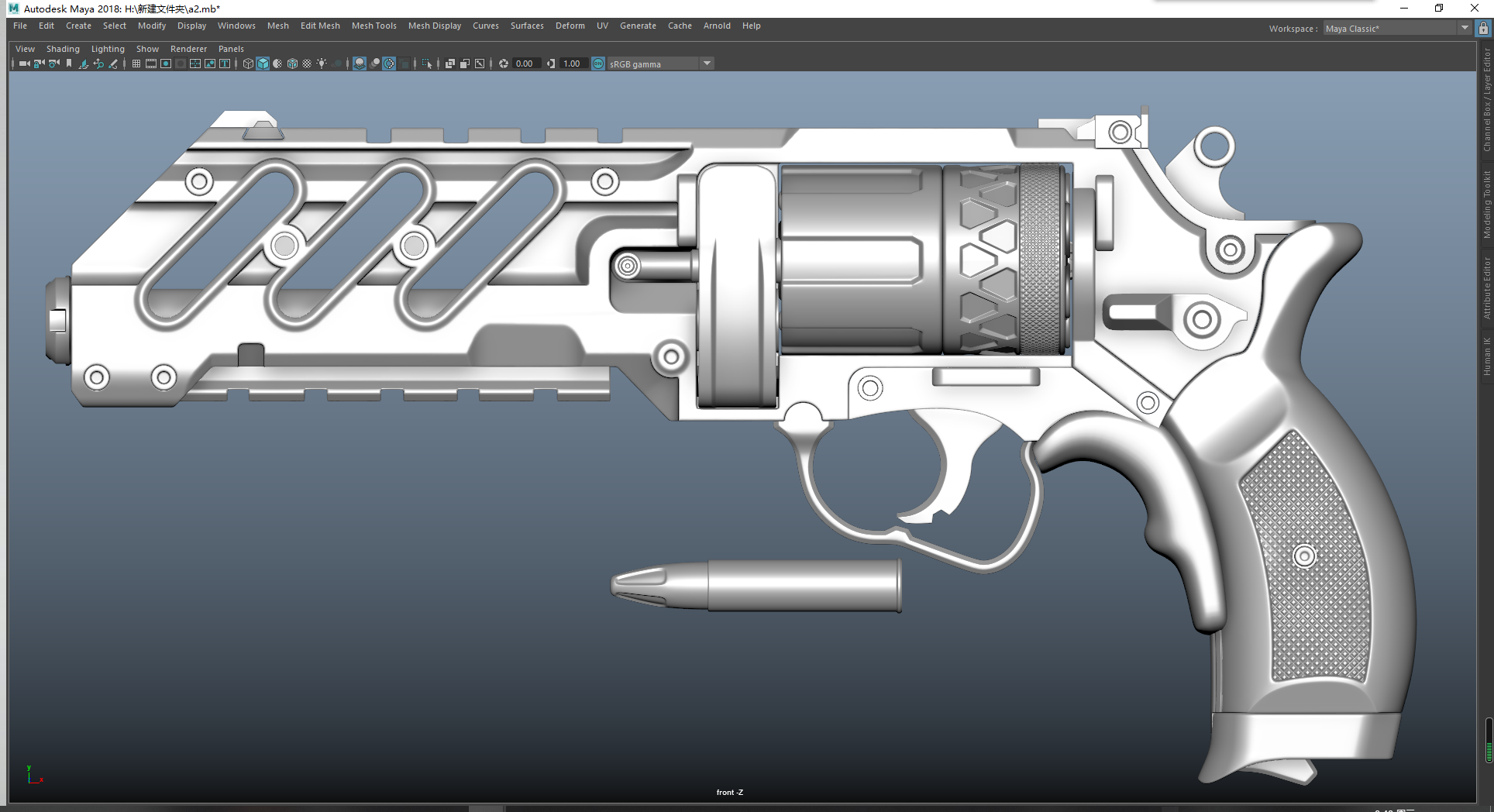Click the Exposure value field showing 0.00
The image size is (1494, 812).
tap(525, 64)
